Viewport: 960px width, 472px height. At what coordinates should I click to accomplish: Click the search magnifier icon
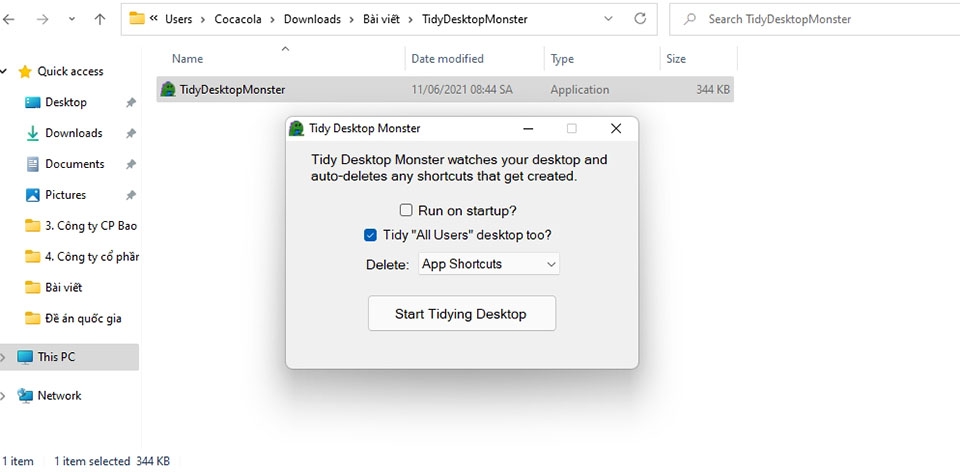click(689, 20)
